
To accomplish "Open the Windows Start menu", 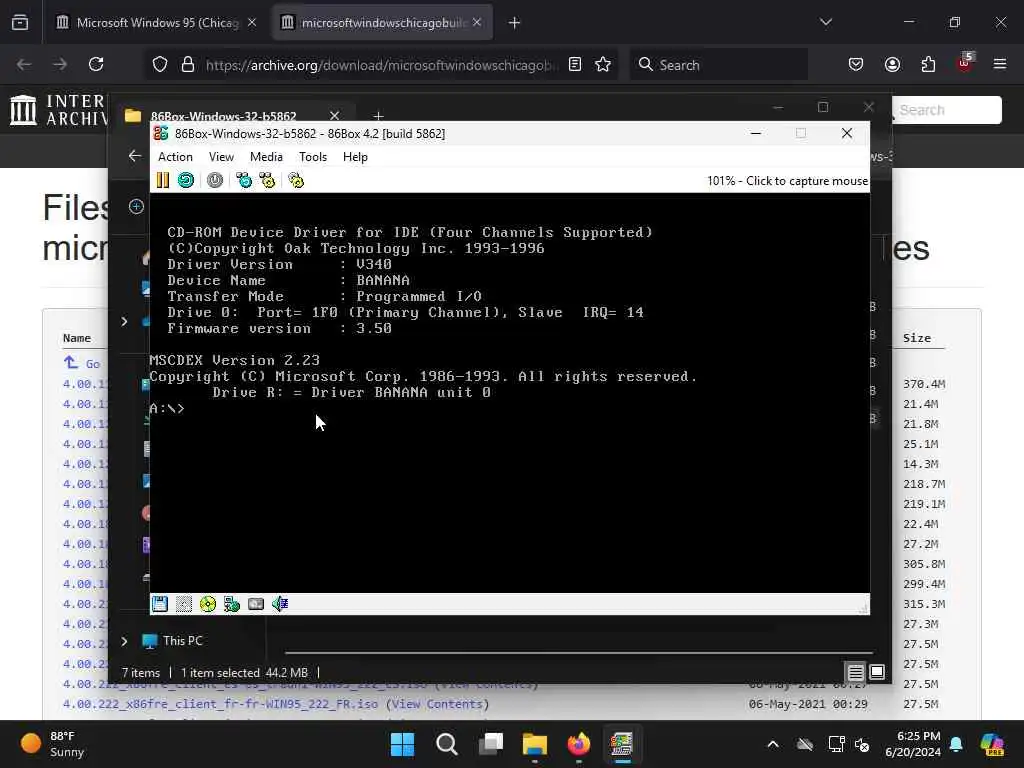I will [x=402, y=744].
